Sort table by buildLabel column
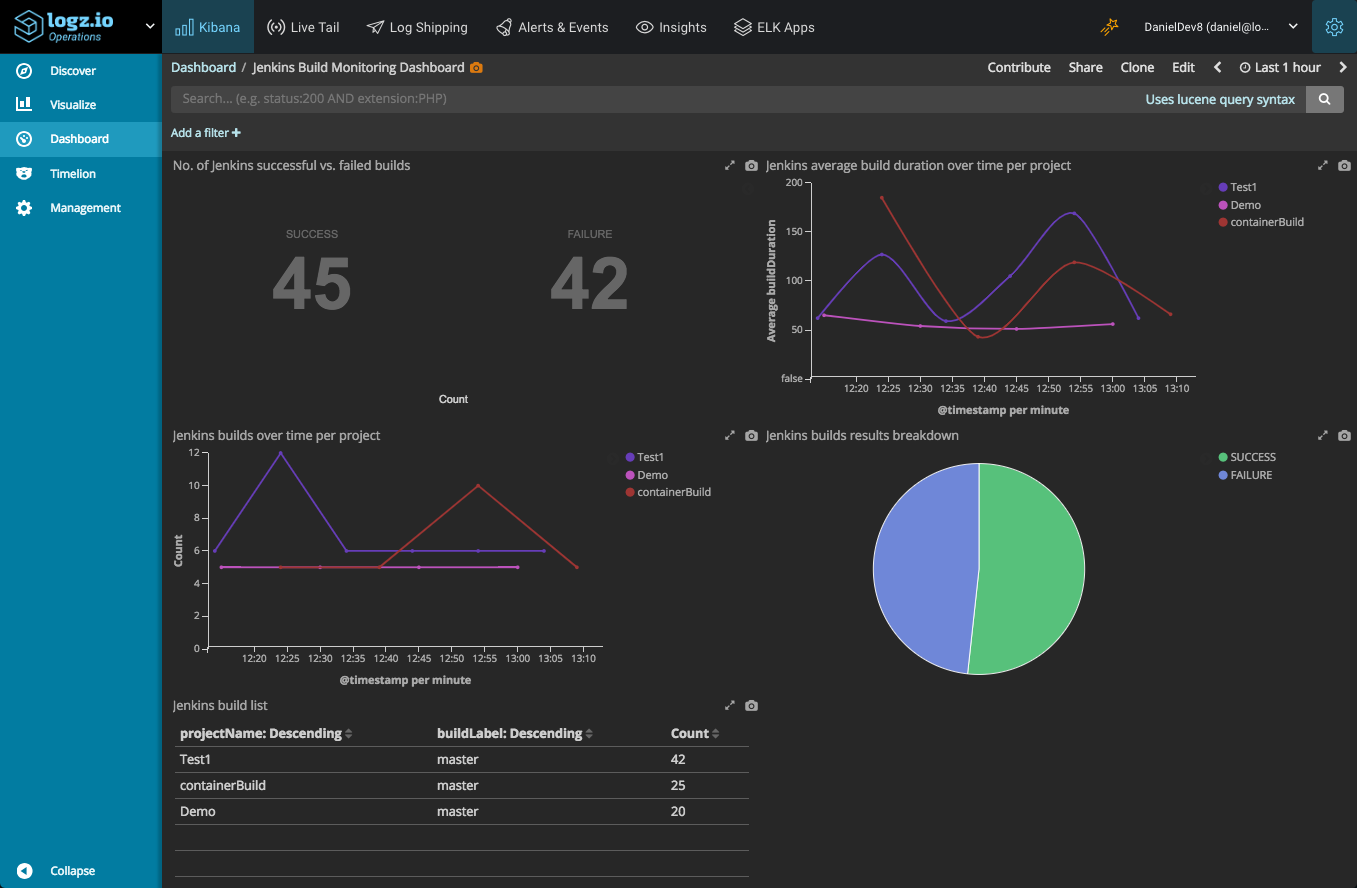 515,733
